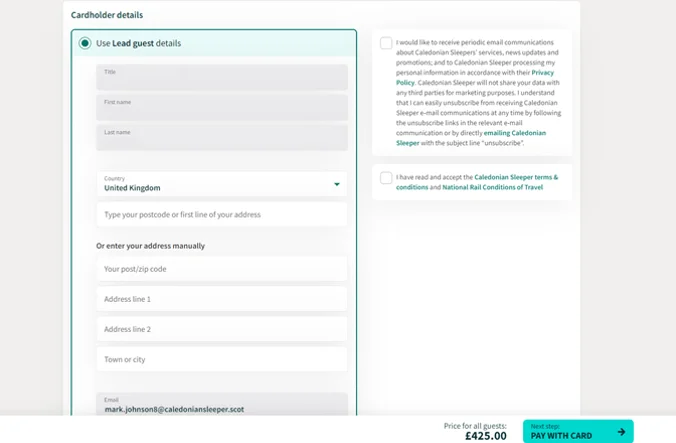Tick the marketing email communications checkbox

point(386,43)
